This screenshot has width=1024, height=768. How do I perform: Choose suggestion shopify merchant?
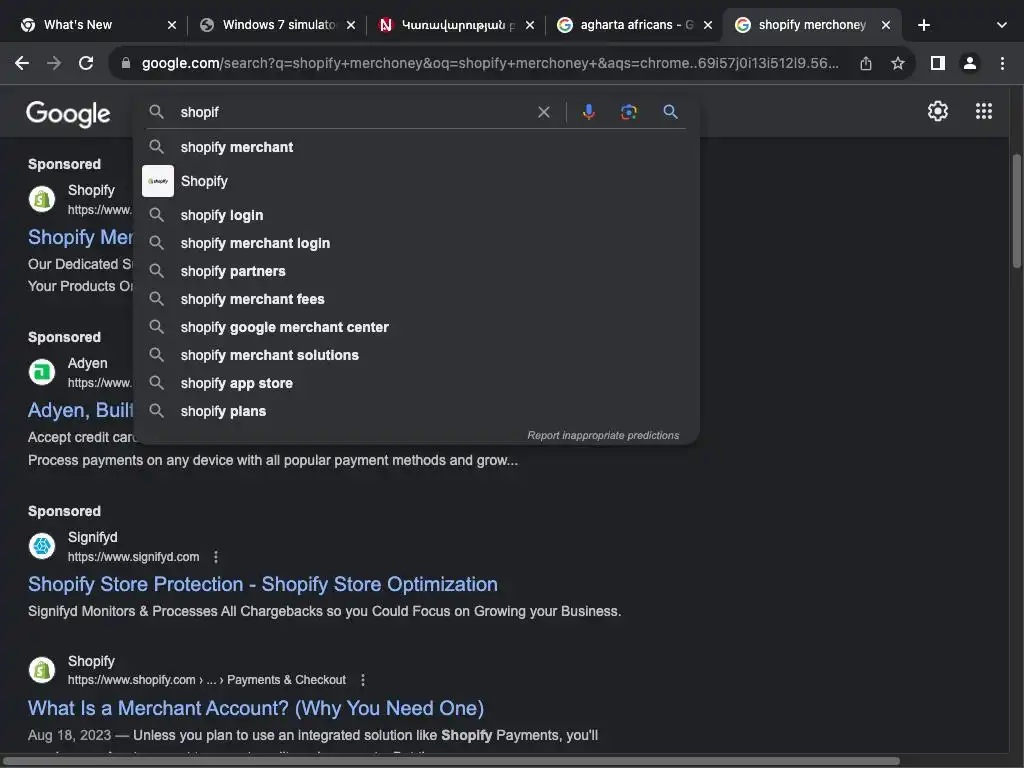[x=417, y=147]
